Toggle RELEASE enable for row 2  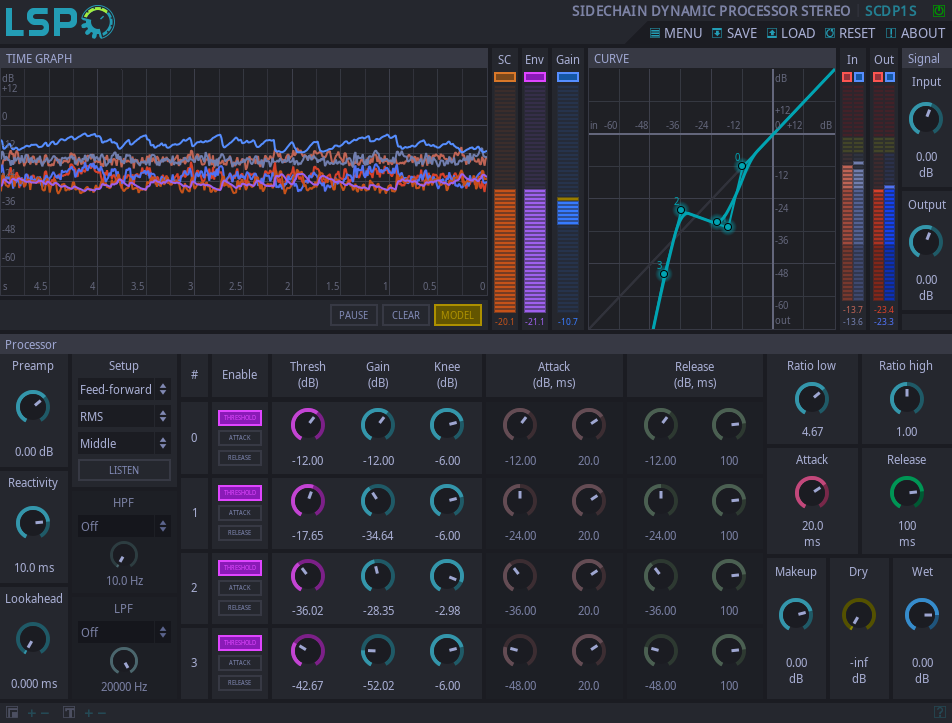click(240, 608)
